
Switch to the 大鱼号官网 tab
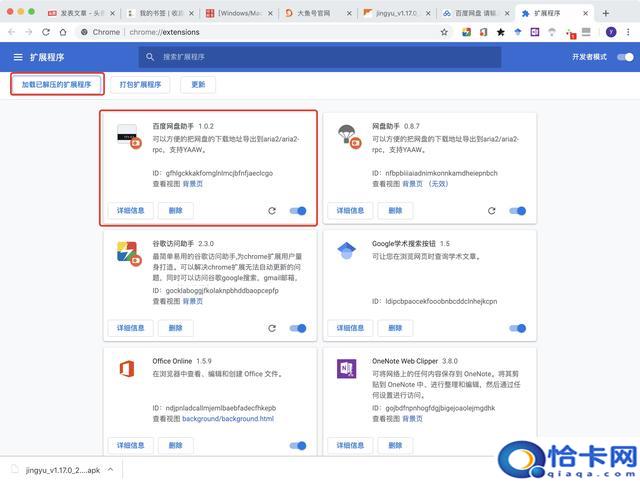coord(317,12)
